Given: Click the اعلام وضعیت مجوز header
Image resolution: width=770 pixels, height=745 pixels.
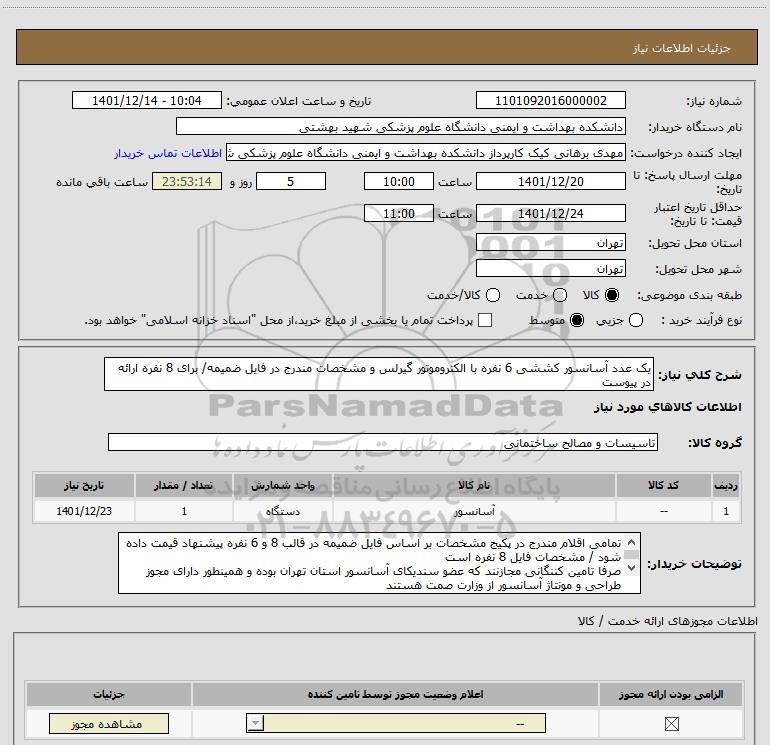Looking at the screenshot, I should click(395, 694).
